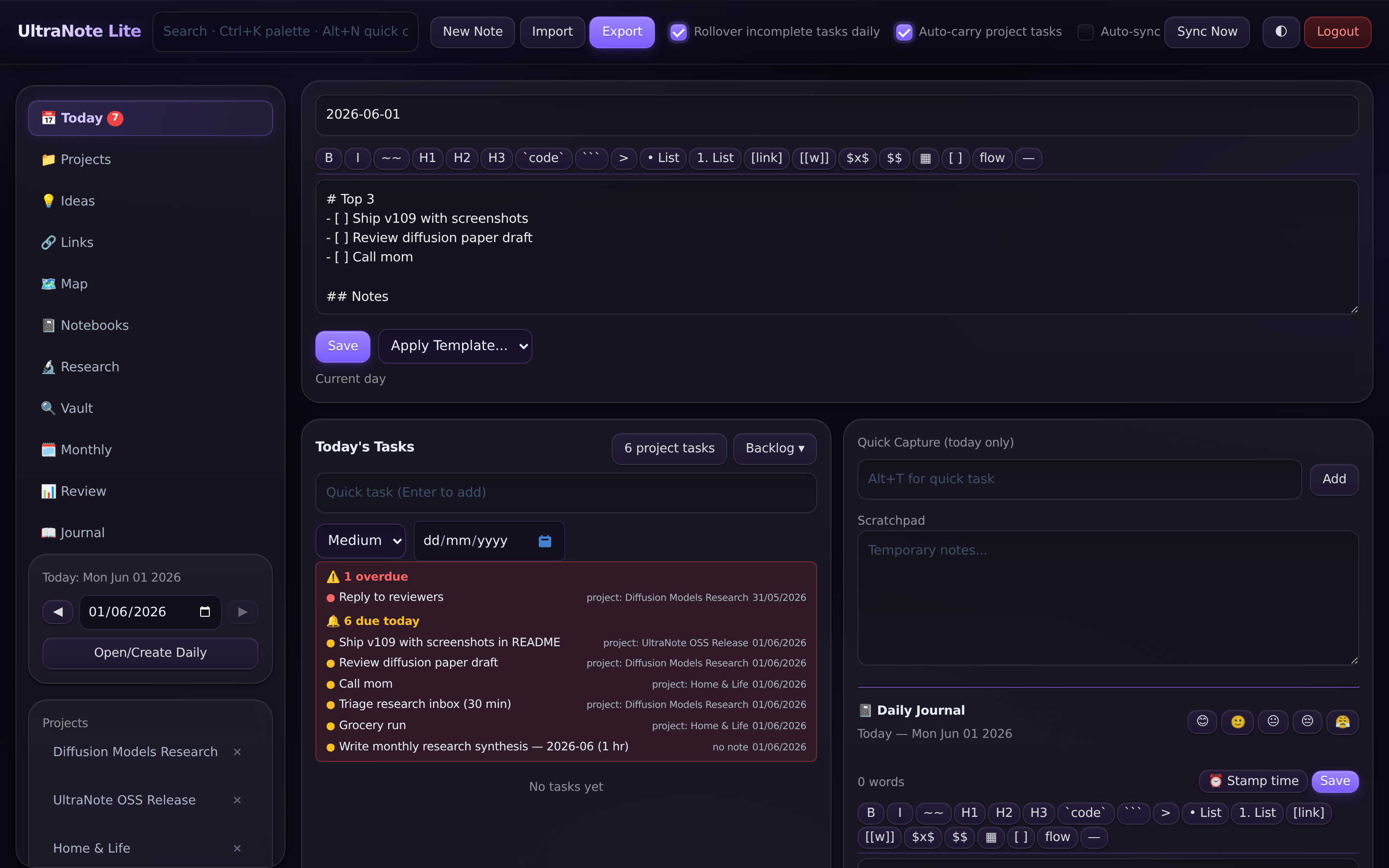
Task: Go to next day arrow
Action: click(243, 612)
